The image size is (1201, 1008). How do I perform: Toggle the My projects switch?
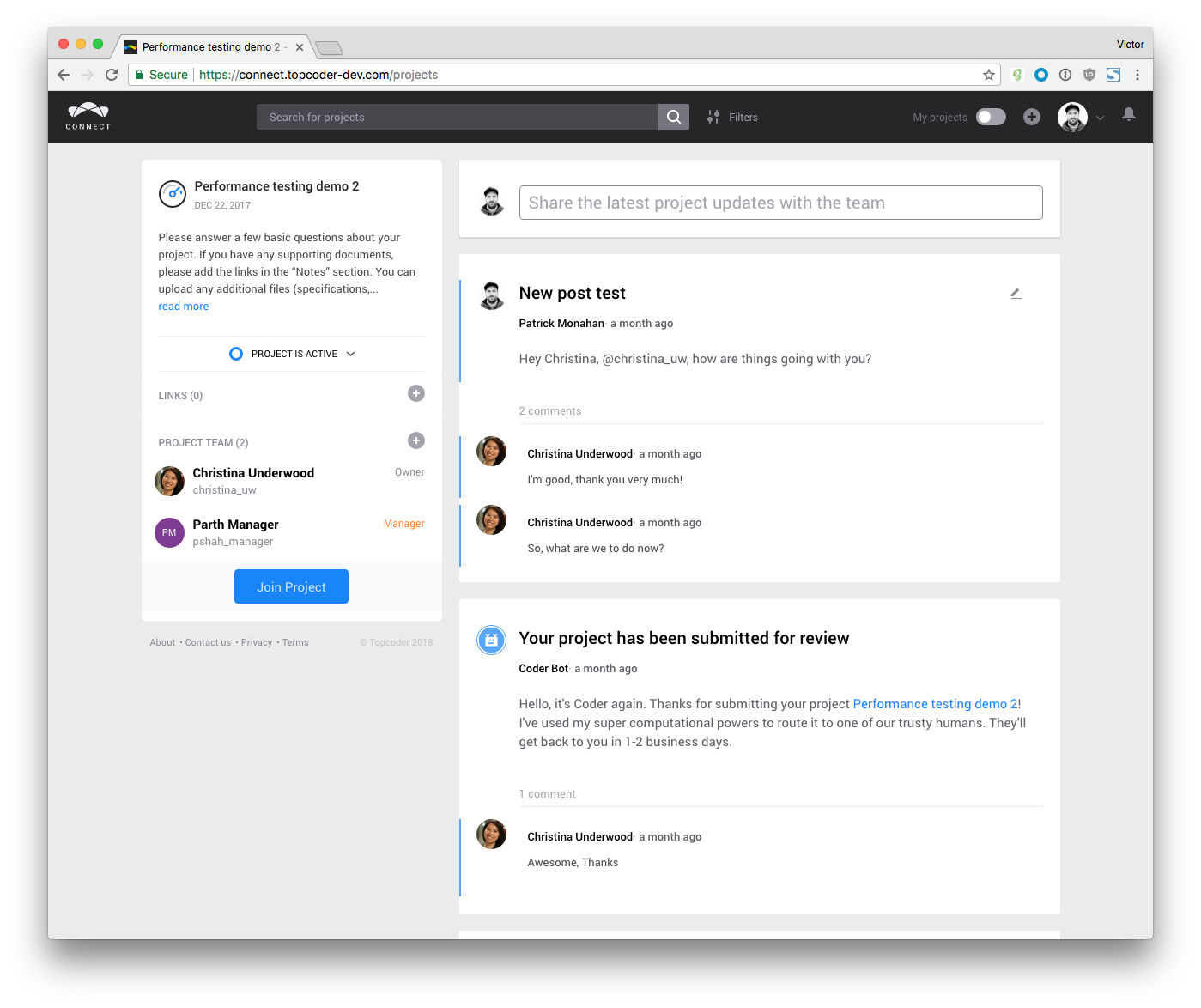[x=991, y=117]
